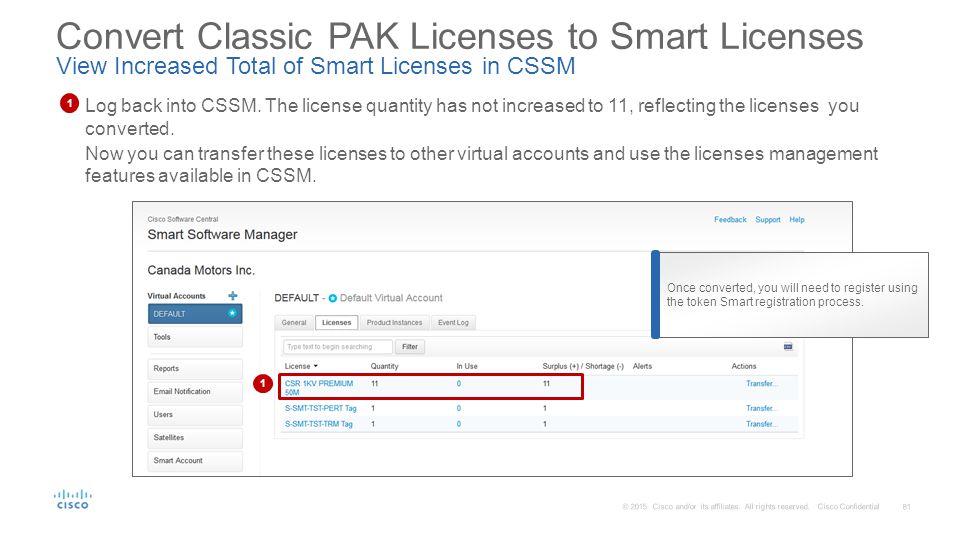Open Support link
Image resolution: width=960 pixels, height=540 pixels.
click(x=768, y=219)
